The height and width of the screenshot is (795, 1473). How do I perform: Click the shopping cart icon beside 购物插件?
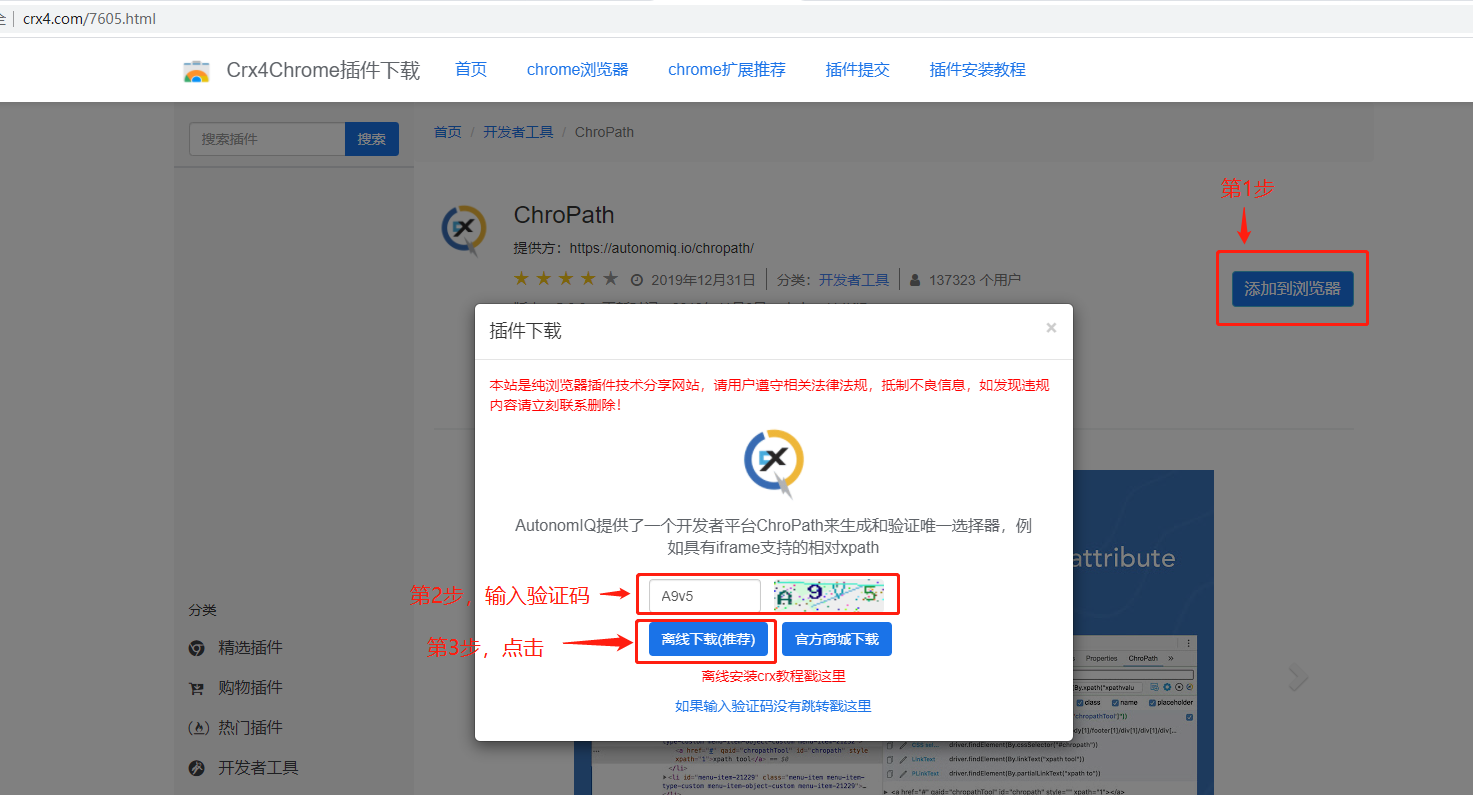[x=196, y=687]
